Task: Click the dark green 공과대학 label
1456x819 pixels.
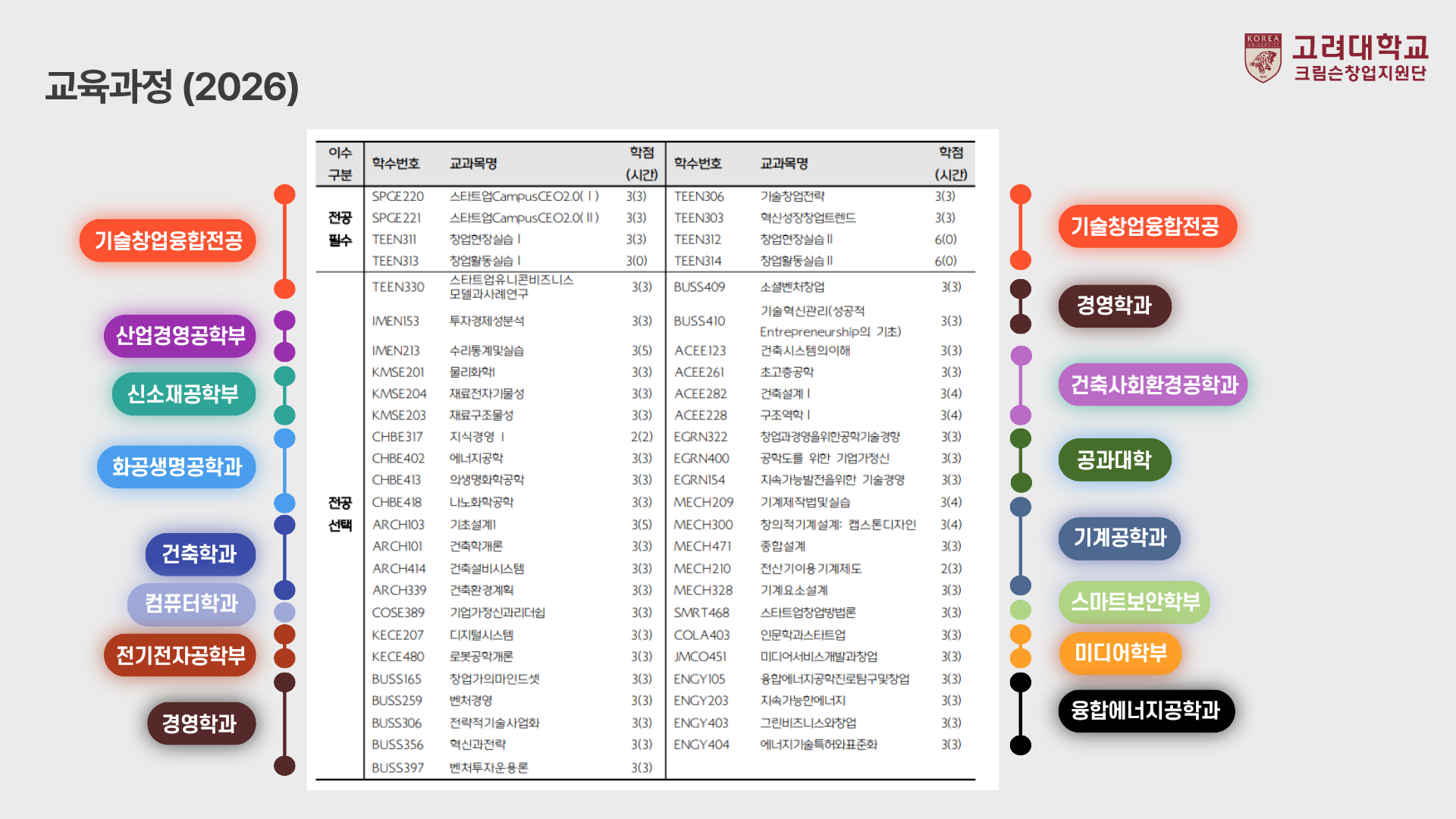Action: point(1113,460)
